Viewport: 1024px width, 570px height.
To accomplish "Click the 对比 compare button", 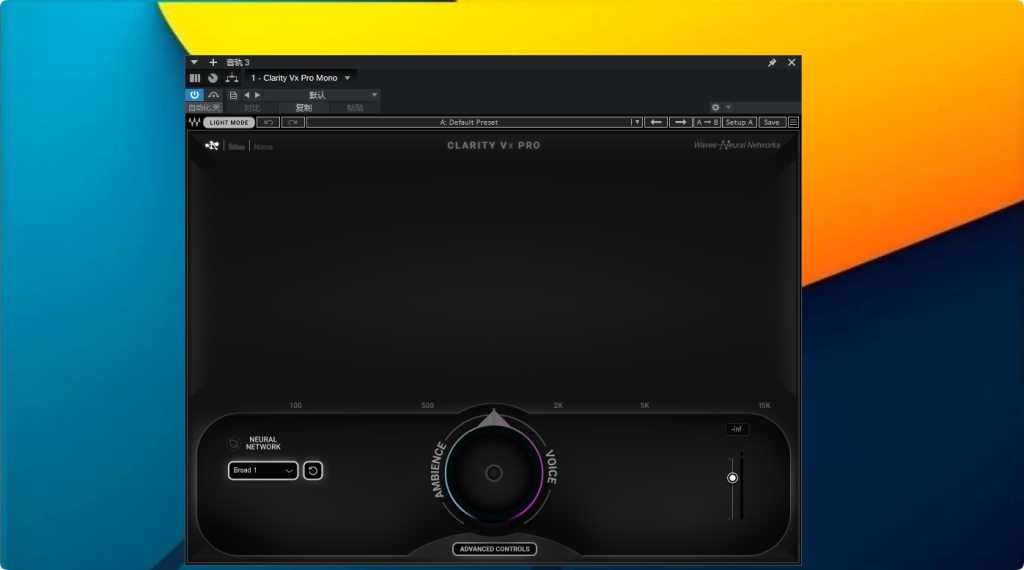I will pos(252,108).
